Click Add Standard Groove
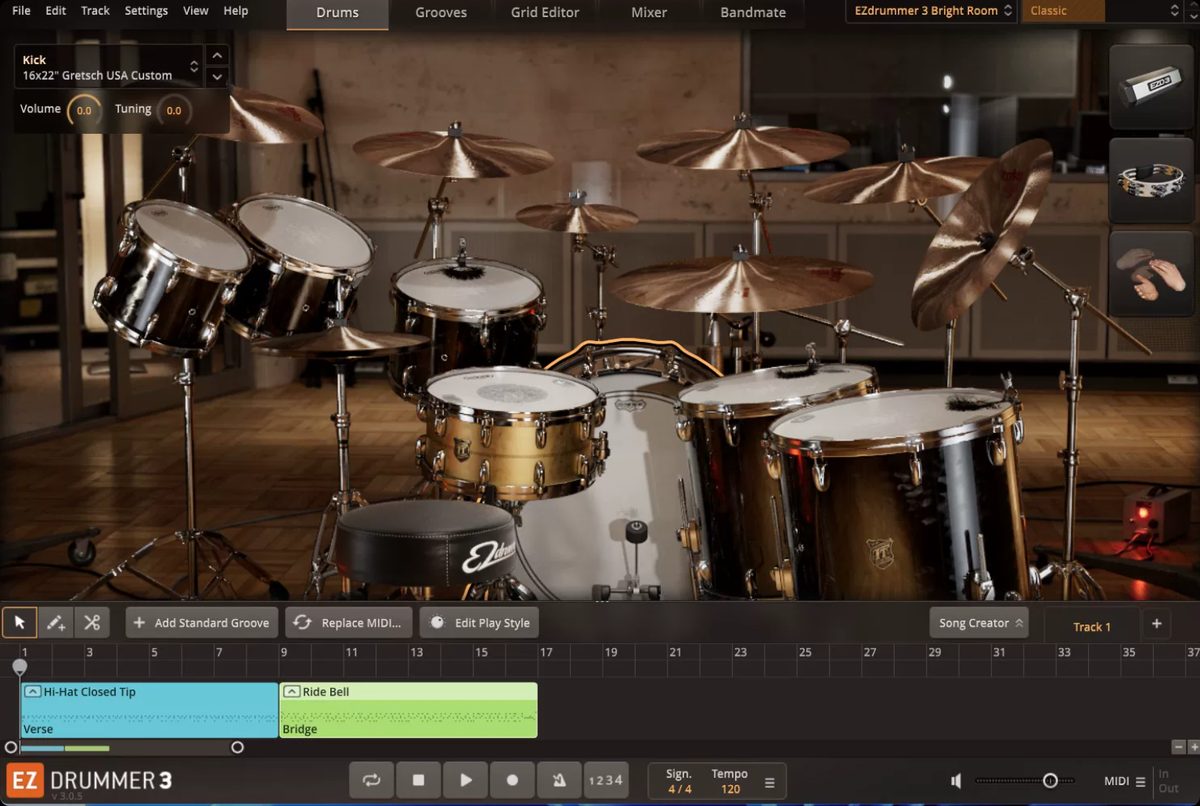1200x806 pixels. pos(203,622)
